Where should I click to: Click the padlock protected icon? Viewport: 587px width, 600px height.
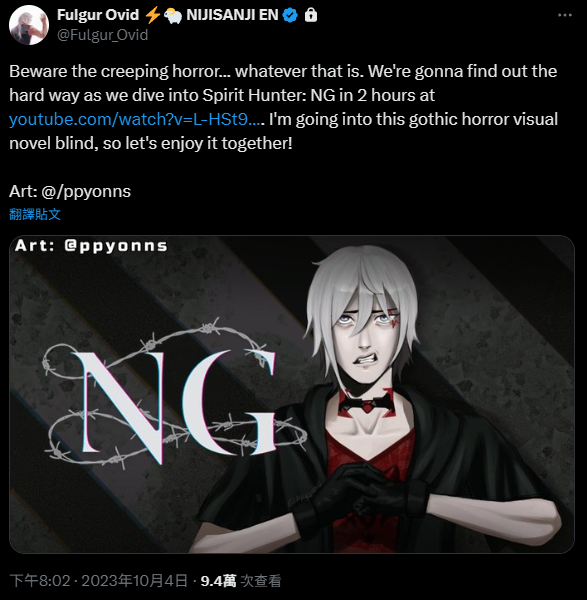pos(311,15)
